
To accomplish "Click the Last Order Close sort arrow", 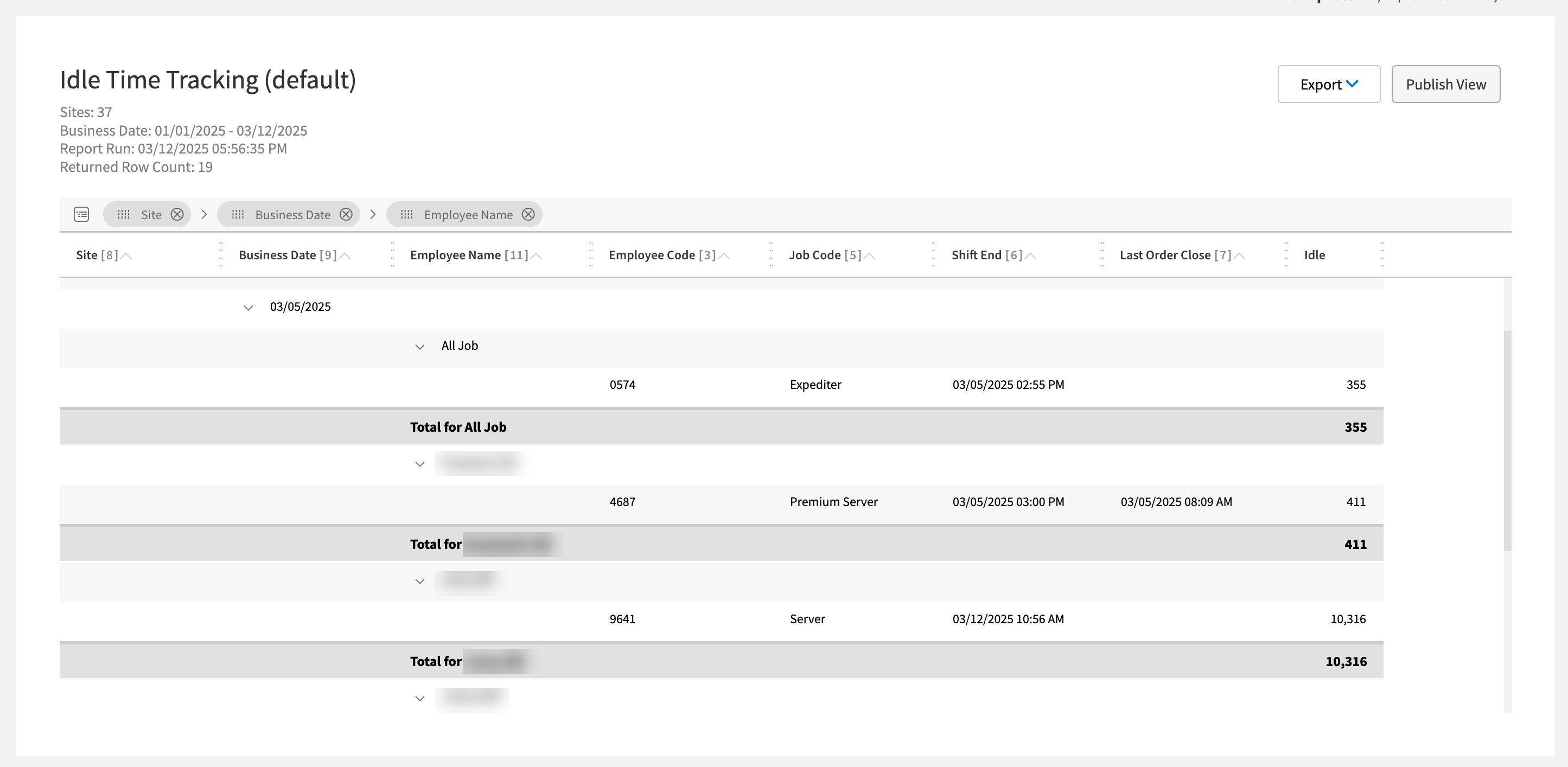I will click(1239, 255).
